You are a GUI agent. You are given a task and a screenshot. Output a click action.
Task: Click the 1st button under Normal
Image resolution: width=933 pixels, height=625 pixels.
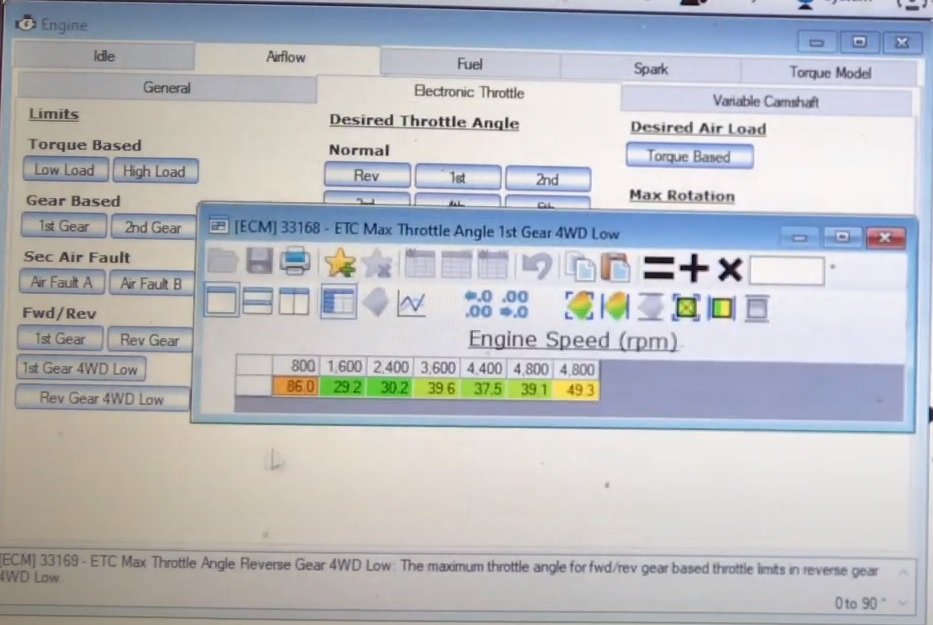coord(458,178)
